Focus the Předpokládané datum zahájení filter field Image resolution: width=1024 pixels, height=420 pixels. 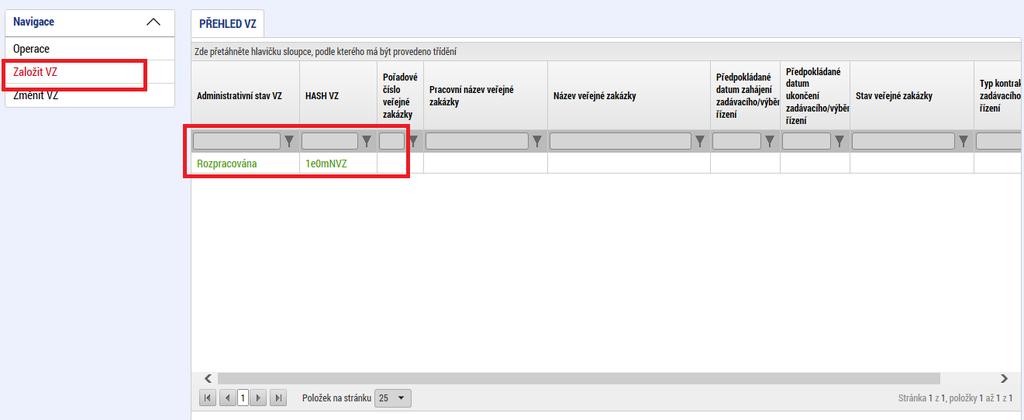737,141
